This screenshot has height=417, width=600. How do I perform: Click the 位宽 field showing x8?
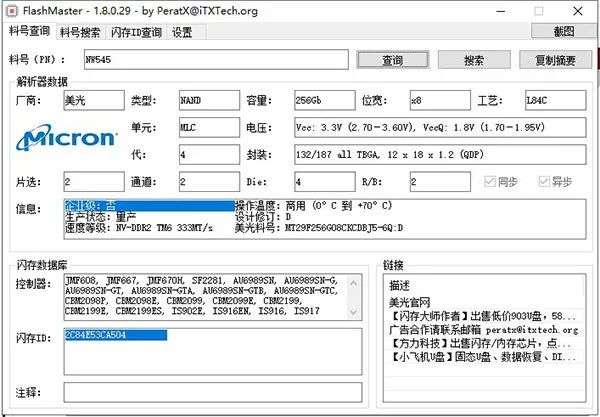(440, 100)
